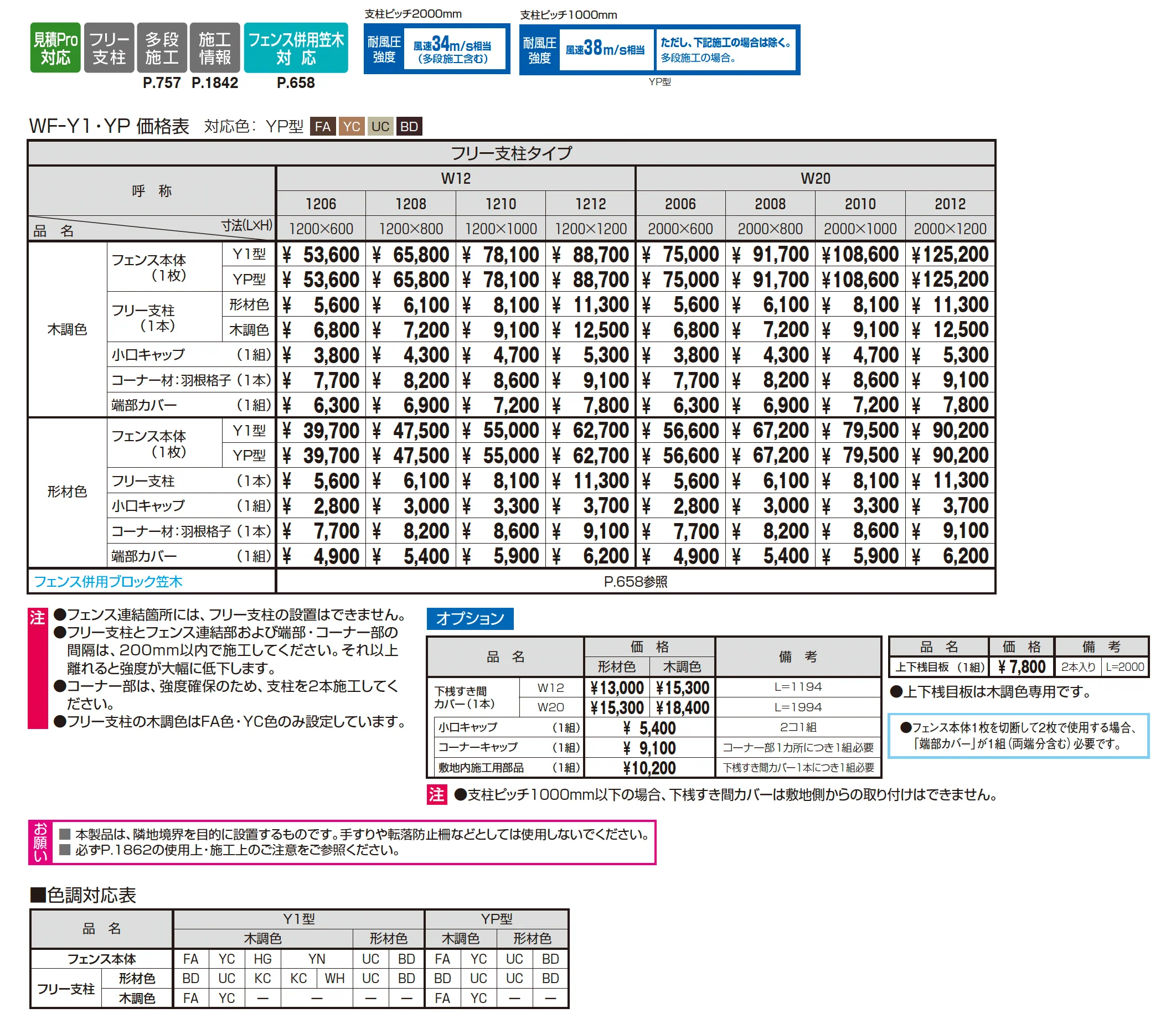Screen dimensions: 1176x1034
Task: Click the 形材色 section row label
Action: pyautogui.click(x=68, y=492)
